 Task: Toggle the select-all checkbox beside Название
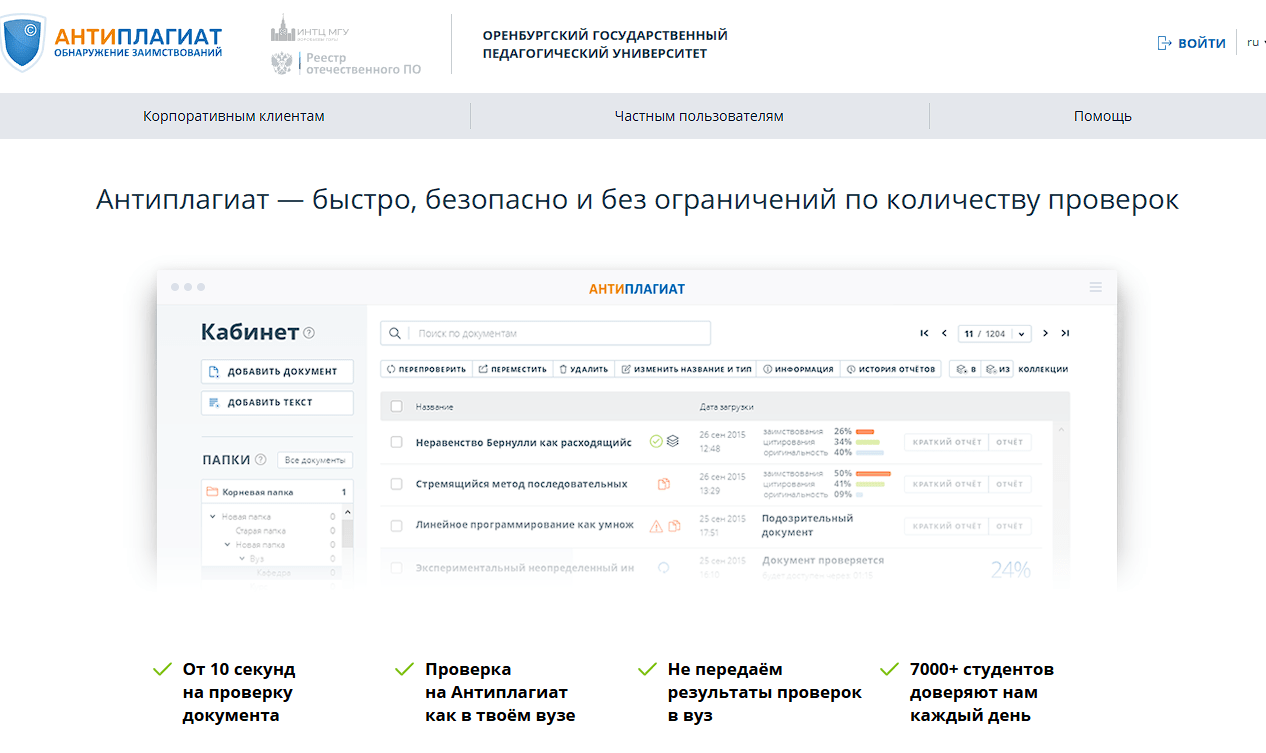(x=396, y=406)
